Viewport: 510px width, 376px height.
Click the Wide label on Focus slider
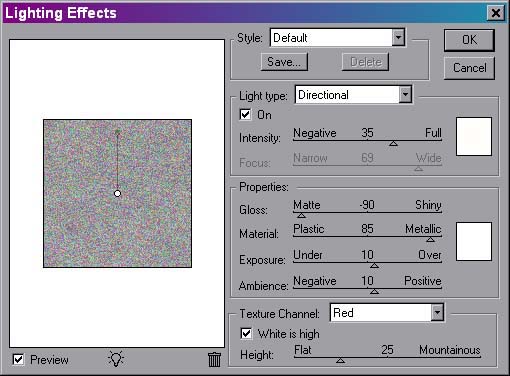point(429,158)
